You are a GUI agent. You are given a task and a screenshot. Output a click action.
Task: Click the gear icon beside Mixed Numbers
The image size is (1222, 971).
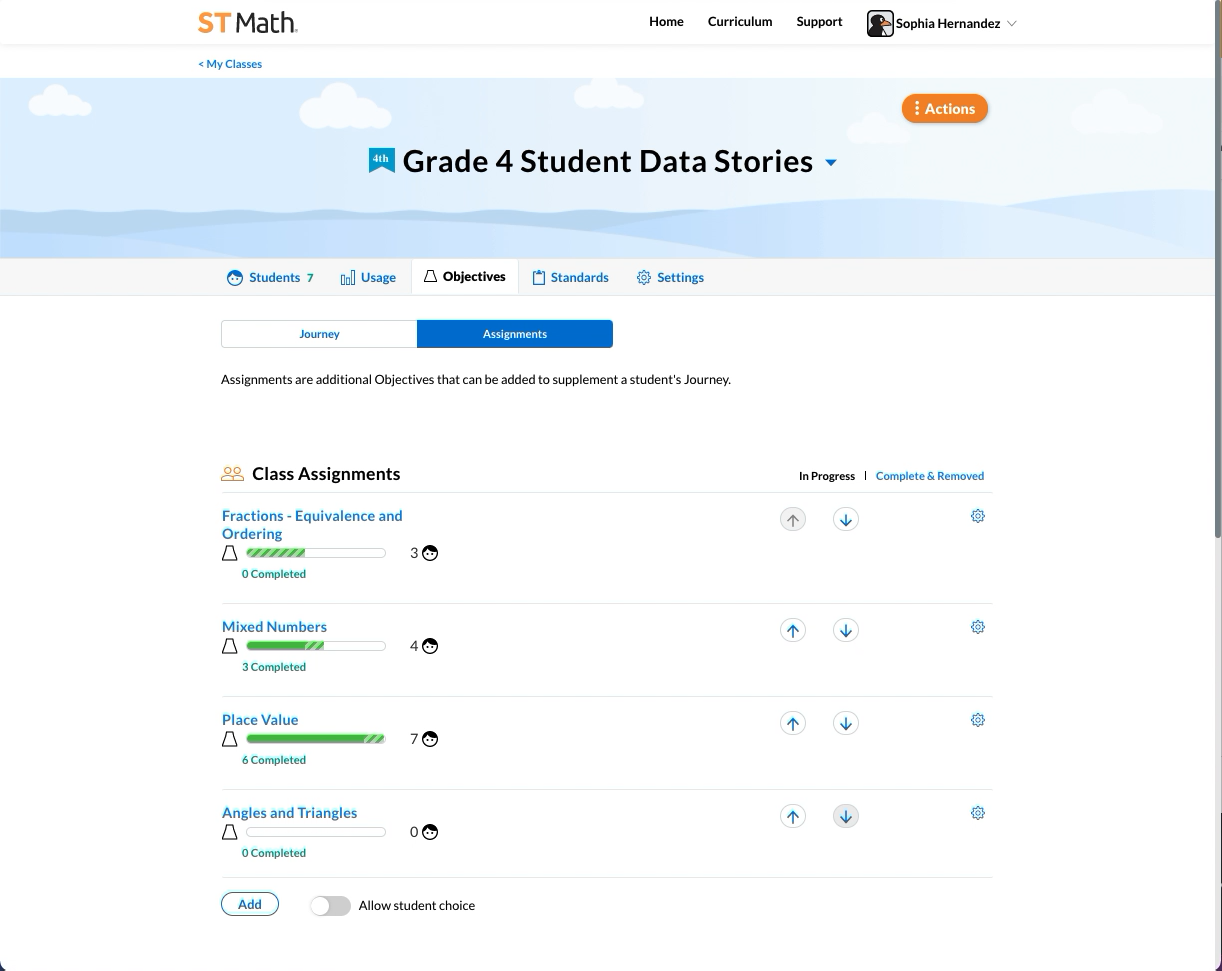tap(977, 626)
